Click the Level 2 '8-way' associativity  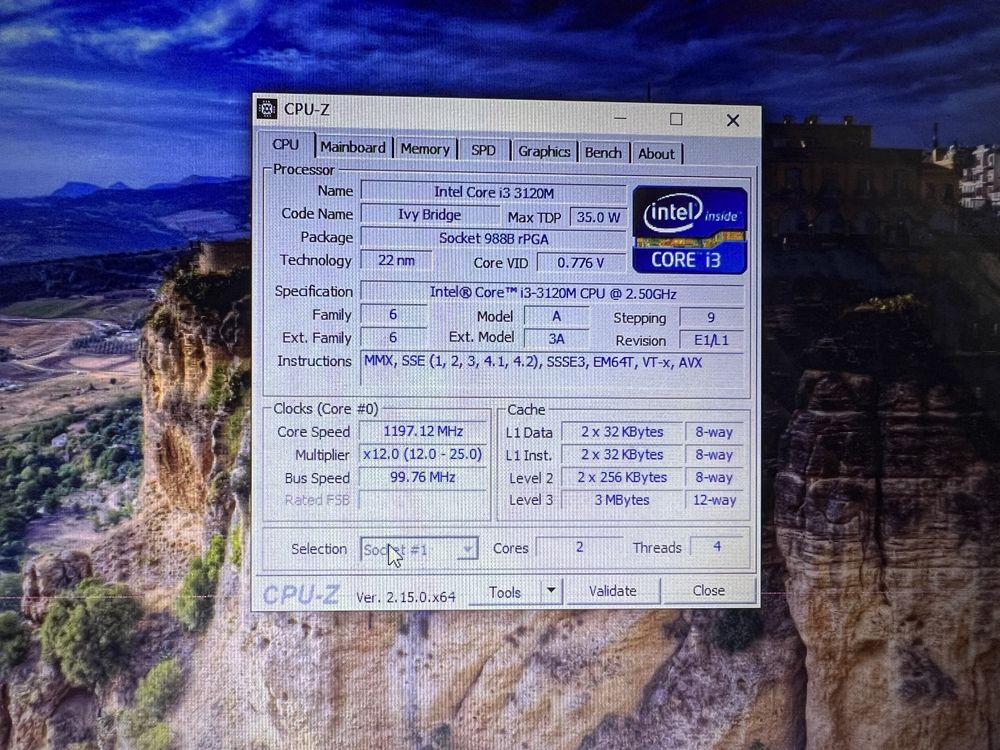point(714,477)
